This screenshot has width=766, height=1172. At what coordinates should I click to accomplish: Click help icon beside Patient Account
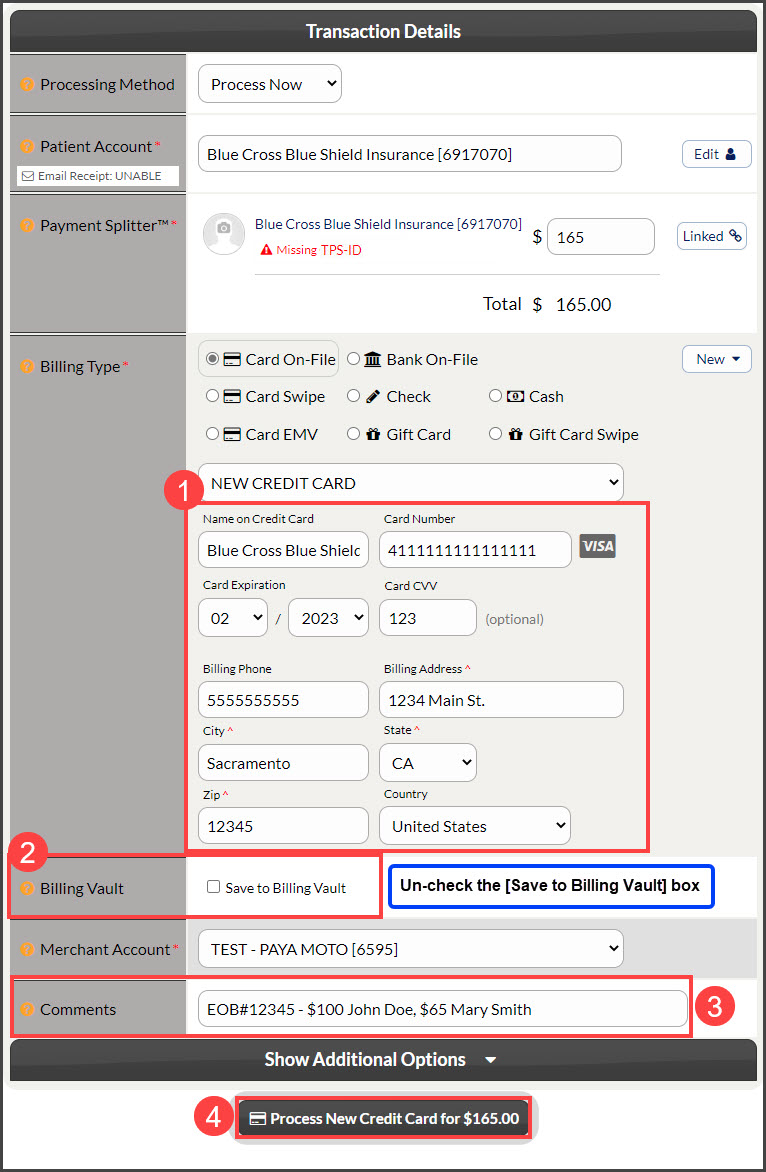tap(28, 147)
